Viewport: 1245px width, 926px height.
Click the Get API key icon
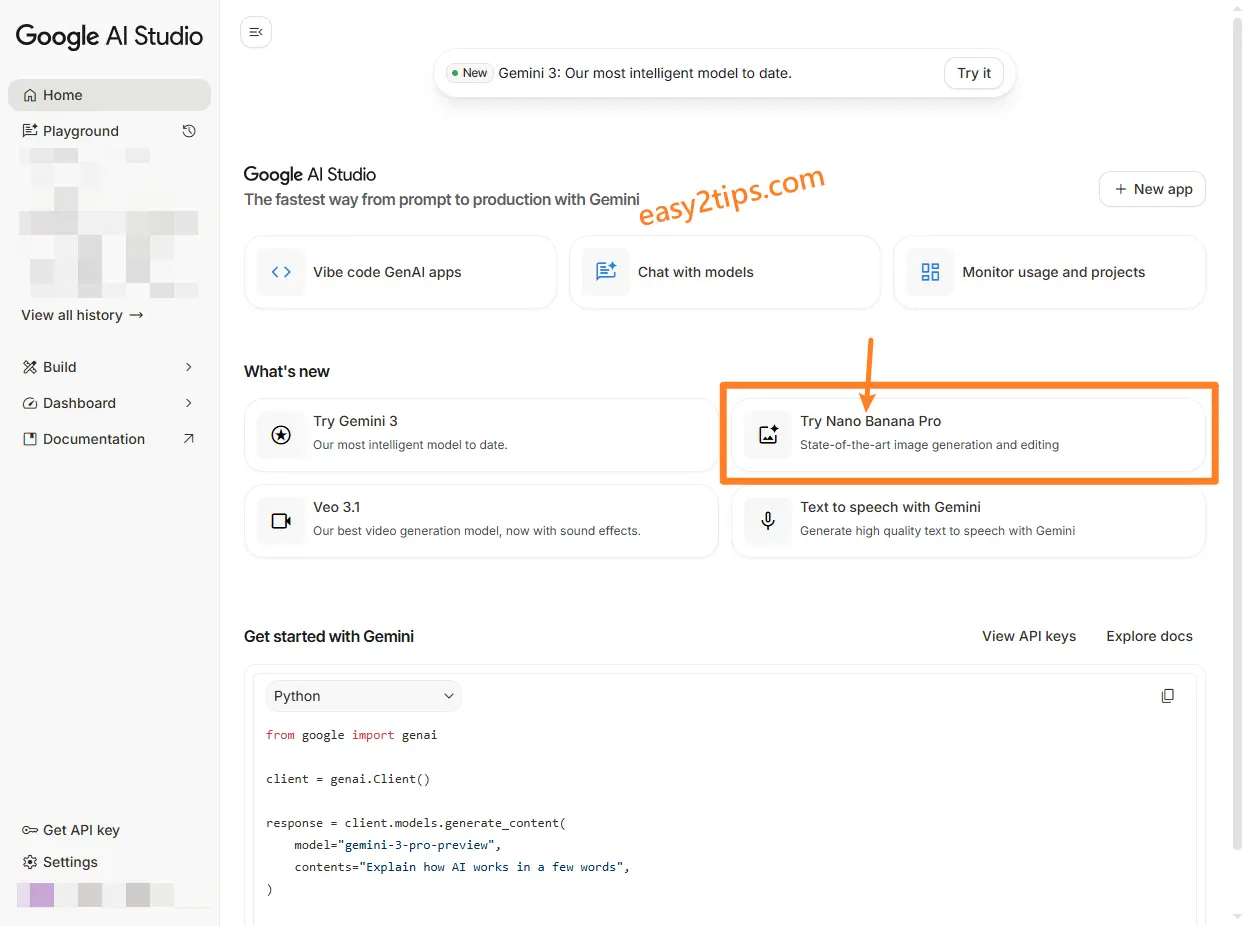tap(31, 829)
